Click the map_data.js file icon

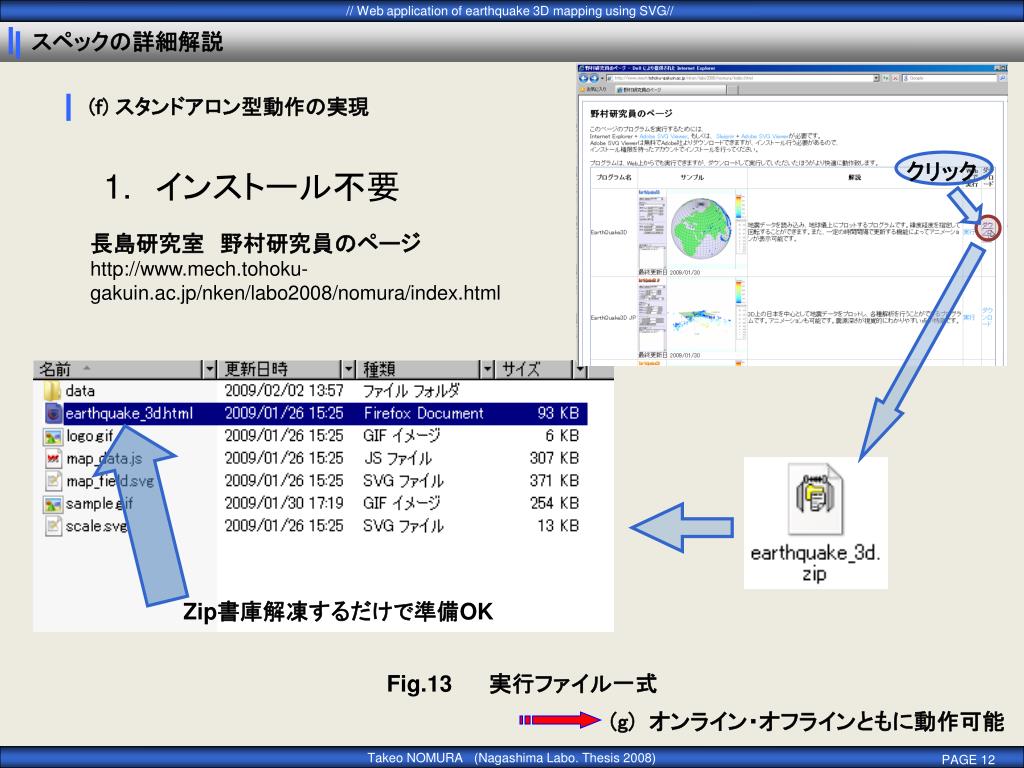pos(53,458)
